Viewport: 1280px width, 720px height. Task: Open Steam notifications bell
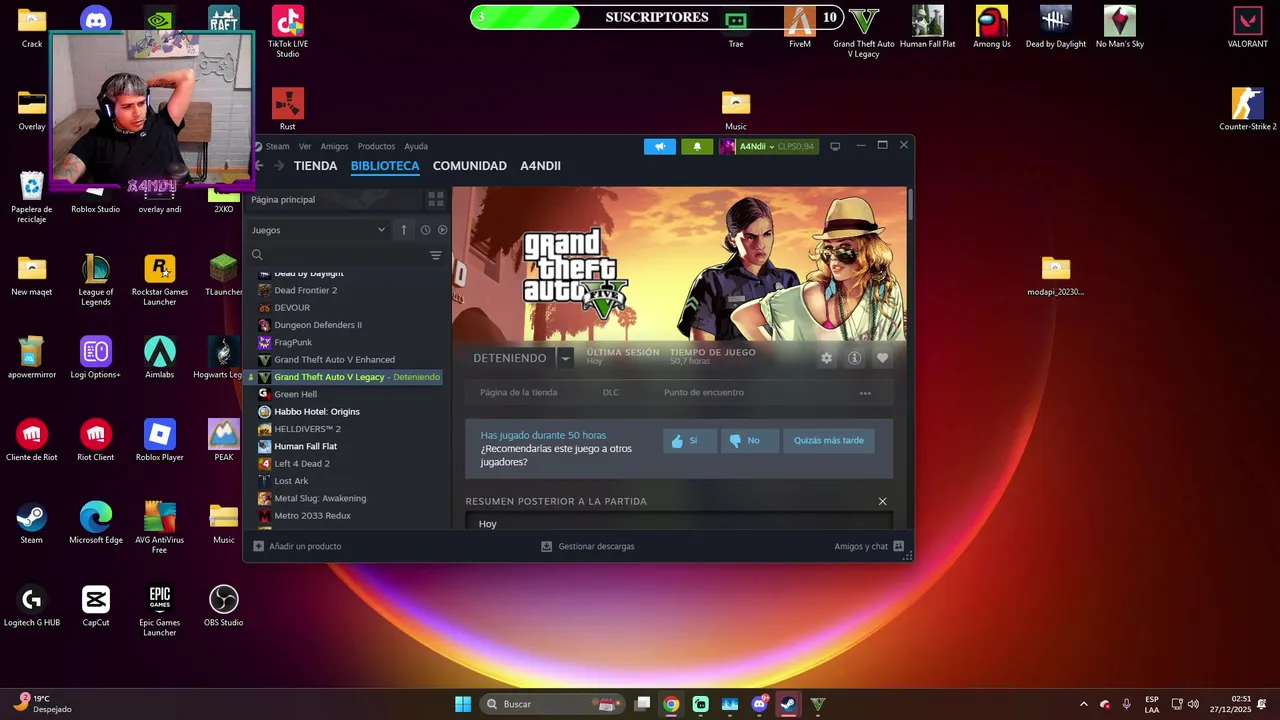pos(697,146)
